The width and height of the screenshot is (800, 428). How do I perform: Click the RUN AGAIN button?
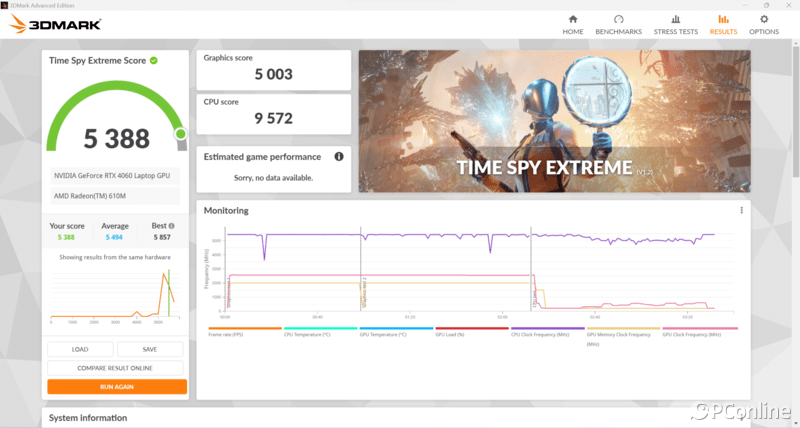(x=117, y=387)
